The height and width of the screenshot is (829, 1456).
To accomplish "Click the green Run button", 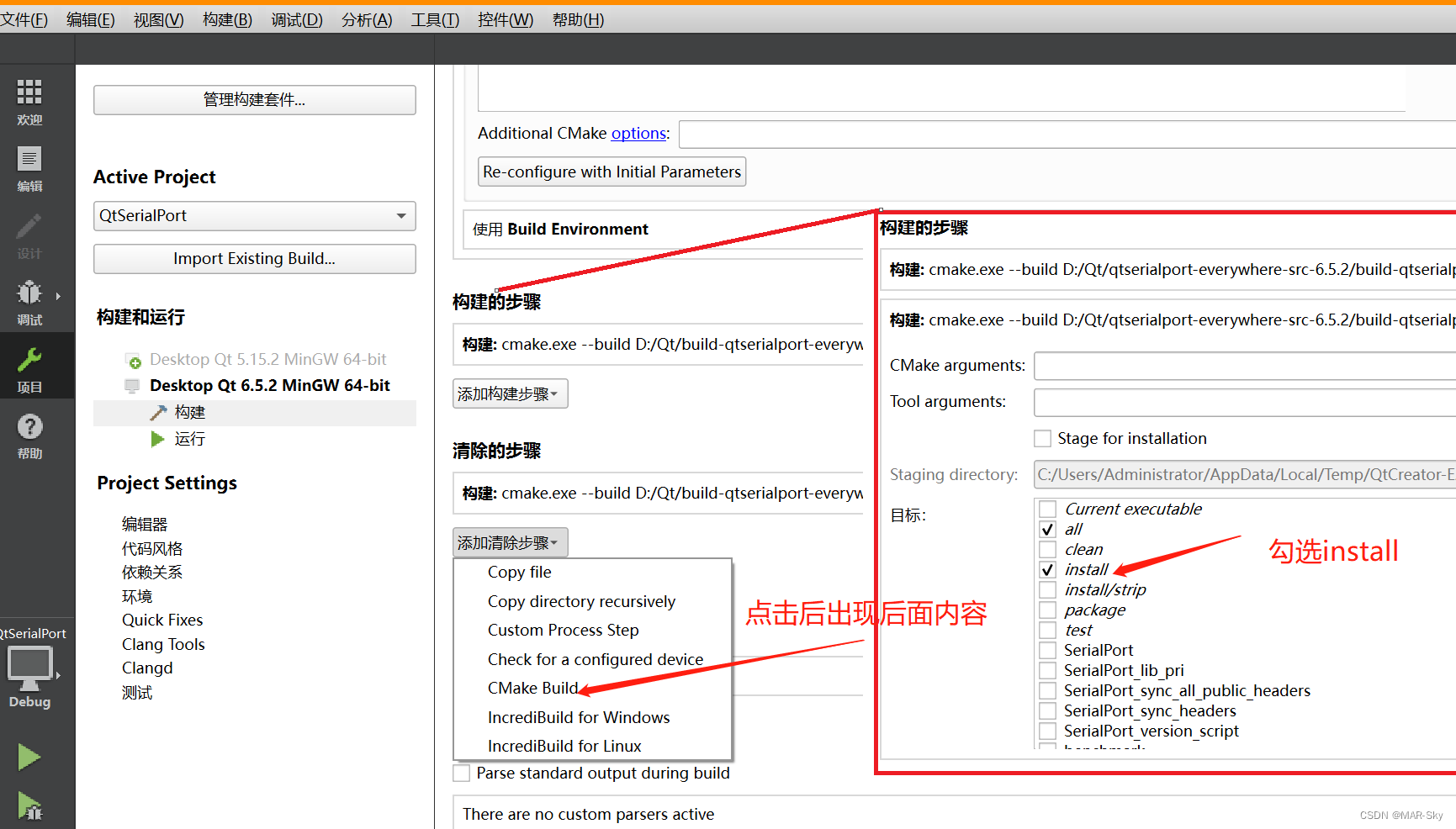I will click(x=29, y=757).
